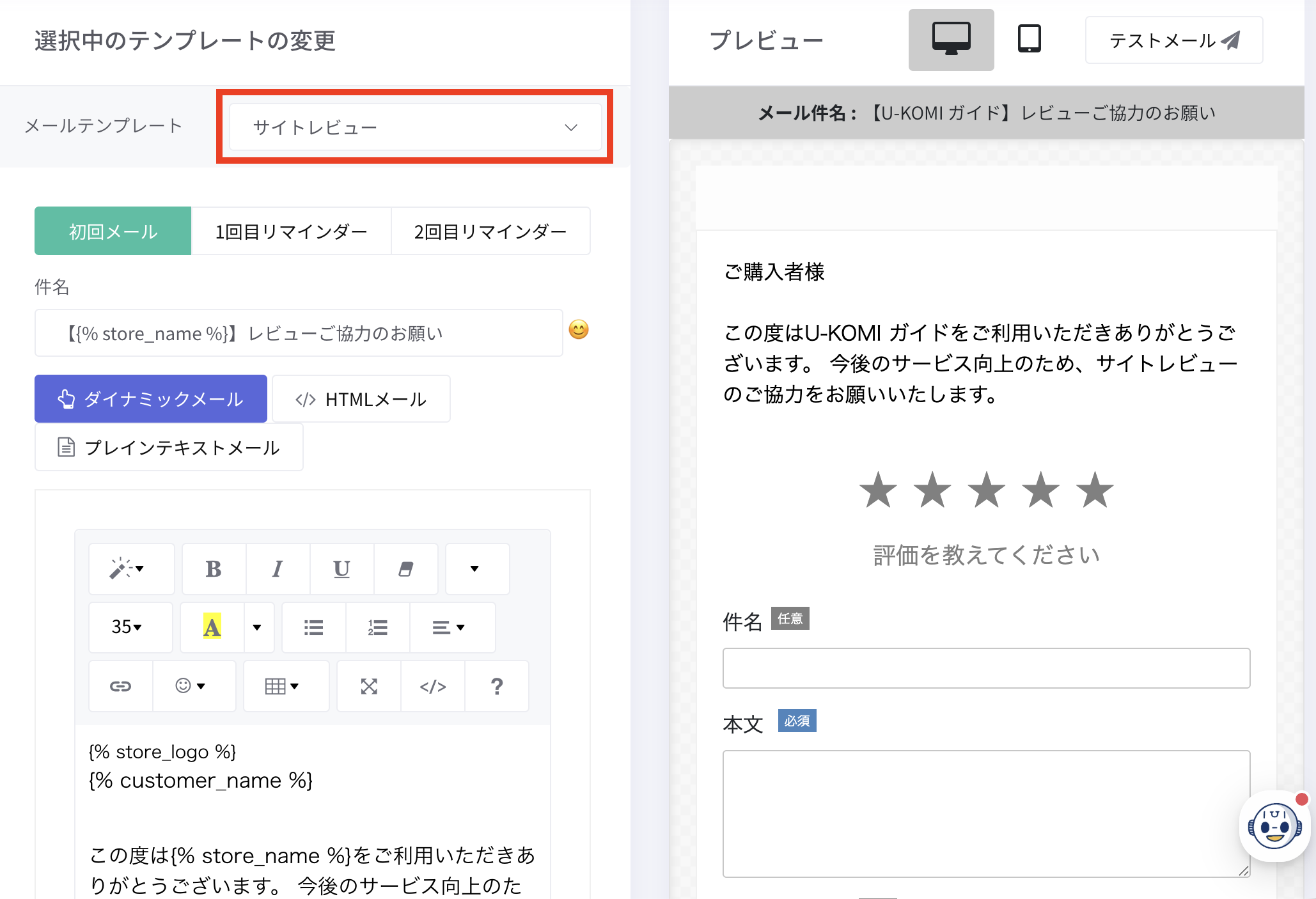Select ダイナミックメール mail format
1316x899 pixels.
151,399
